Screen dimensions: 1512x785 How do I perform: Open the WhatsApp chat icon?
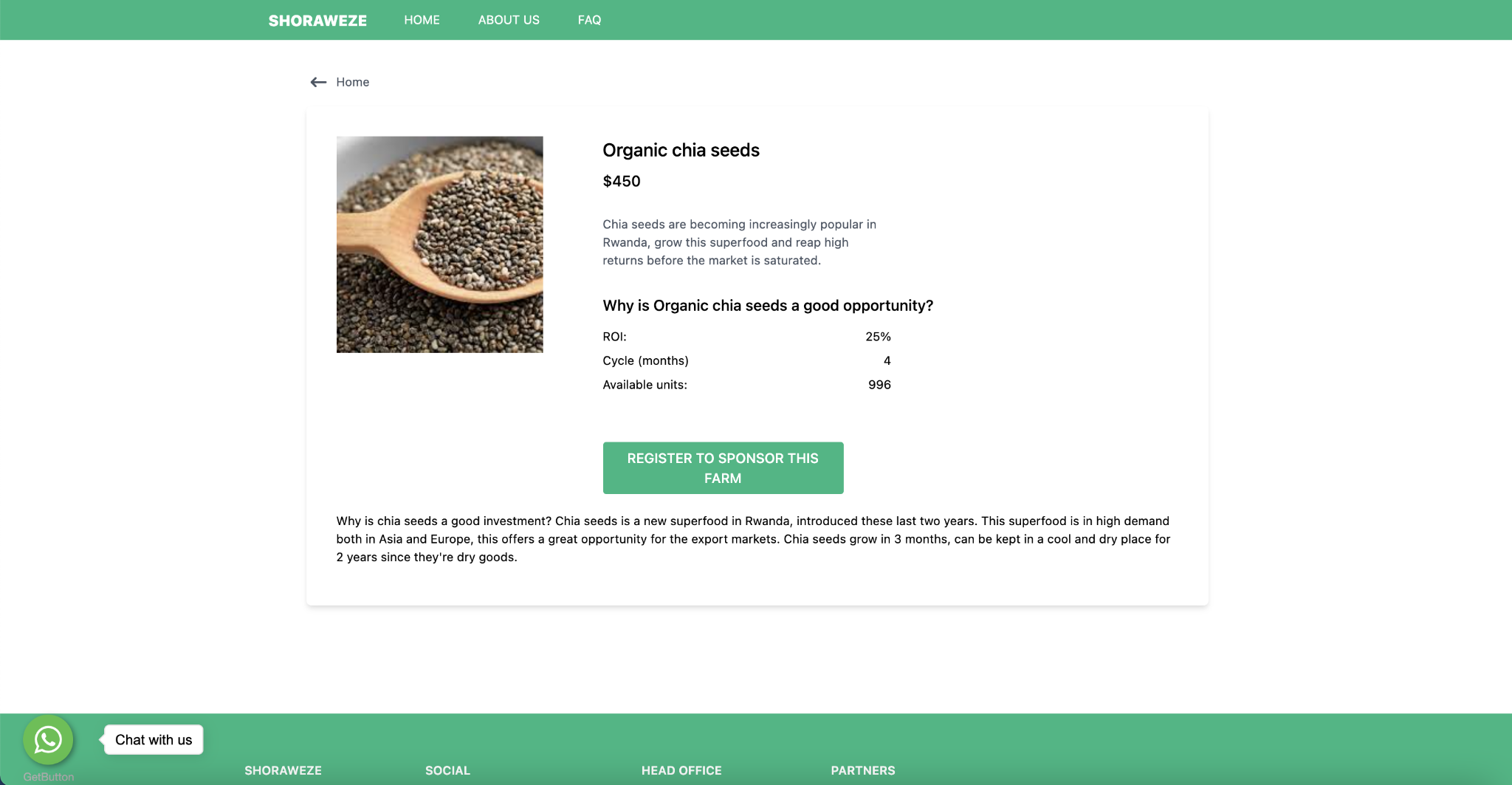(48, 739)
